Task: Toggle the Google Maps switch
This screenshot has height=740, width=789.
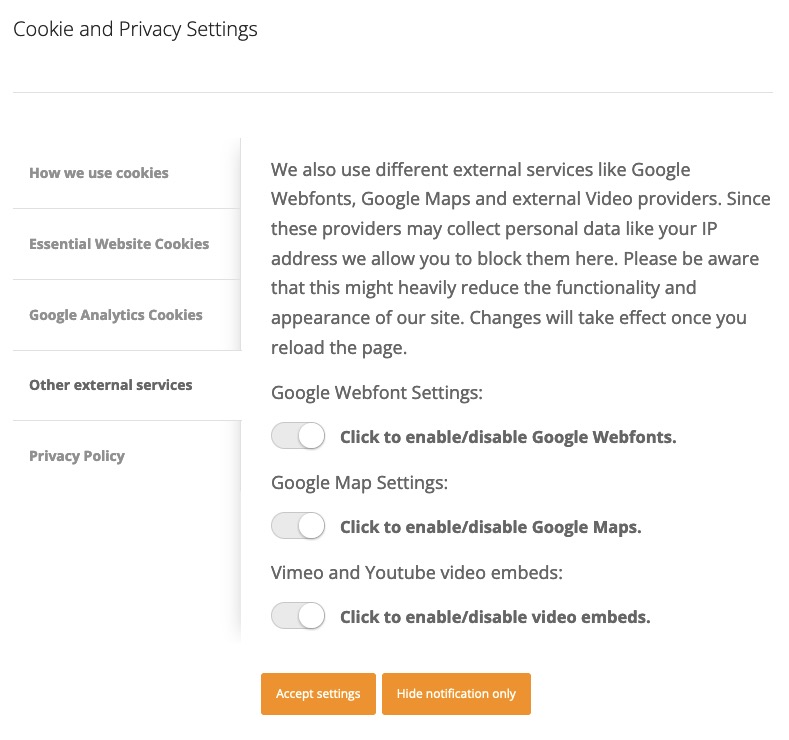Action: 298,526
